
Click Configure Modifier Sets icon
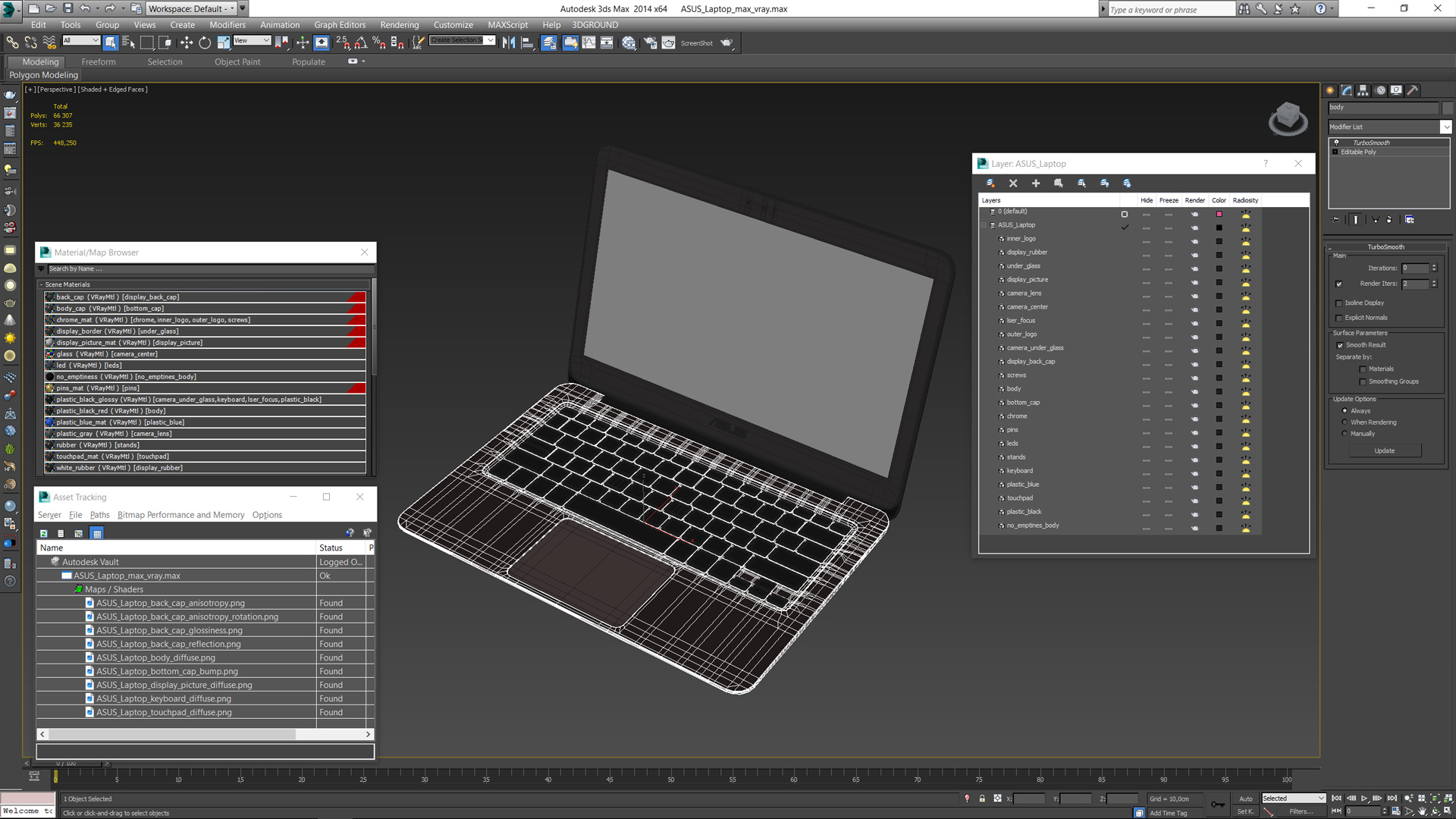tap(1409, 219)
